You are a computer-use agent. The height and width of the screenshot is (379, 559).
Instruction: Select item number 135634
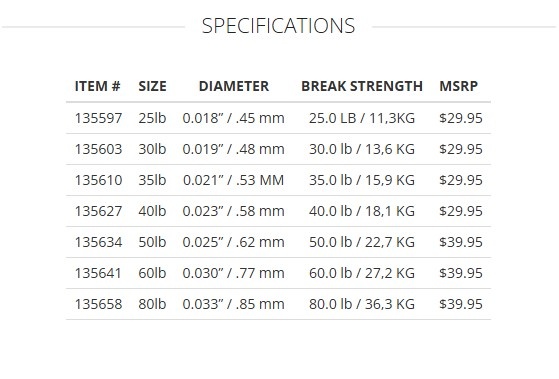(x=98, y=242)
